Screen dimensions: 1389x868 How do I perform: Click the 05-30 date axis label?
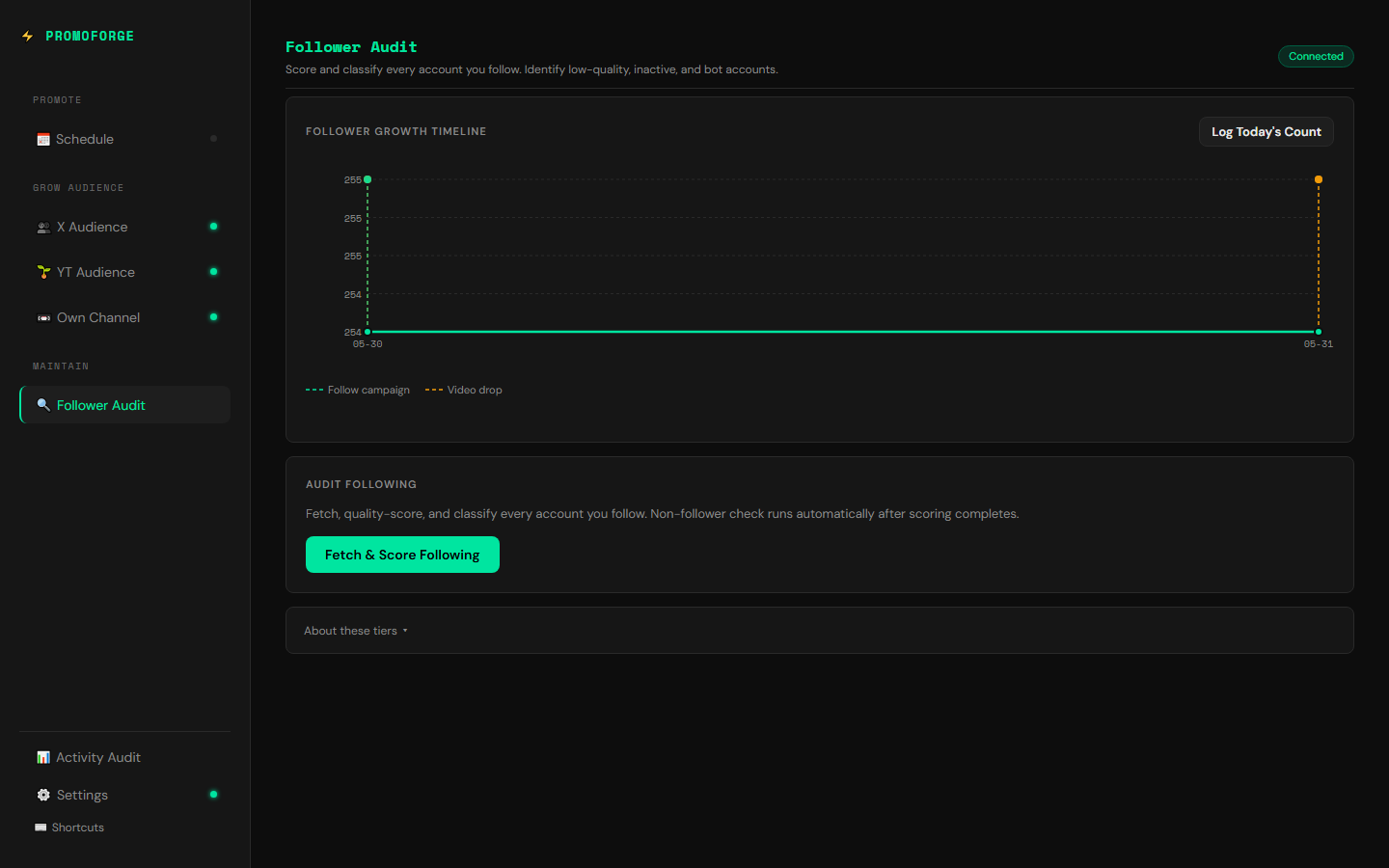[368, 344]
